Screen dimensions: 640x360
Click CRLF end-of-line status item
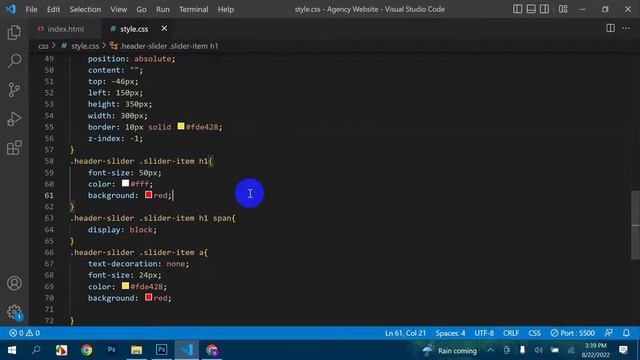point(511,333)
